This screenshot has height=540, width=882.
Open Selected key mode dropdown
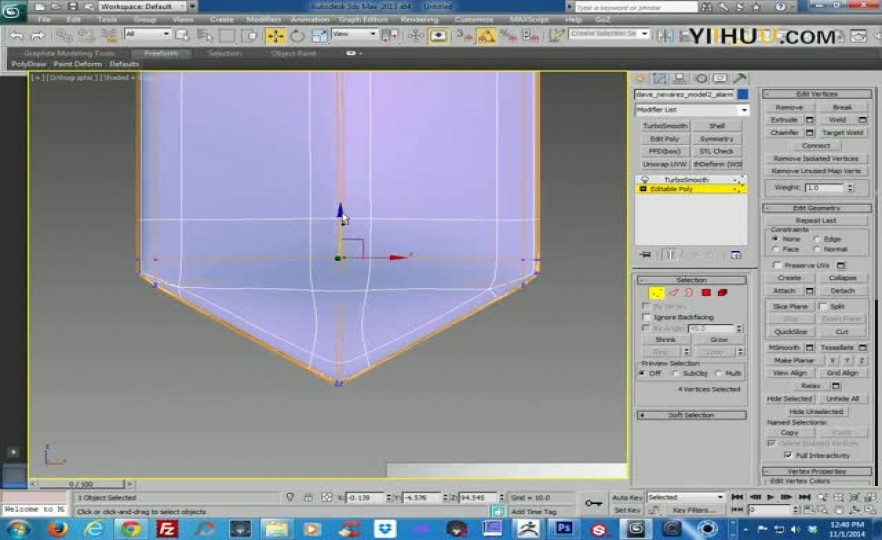tap(686, 497)
